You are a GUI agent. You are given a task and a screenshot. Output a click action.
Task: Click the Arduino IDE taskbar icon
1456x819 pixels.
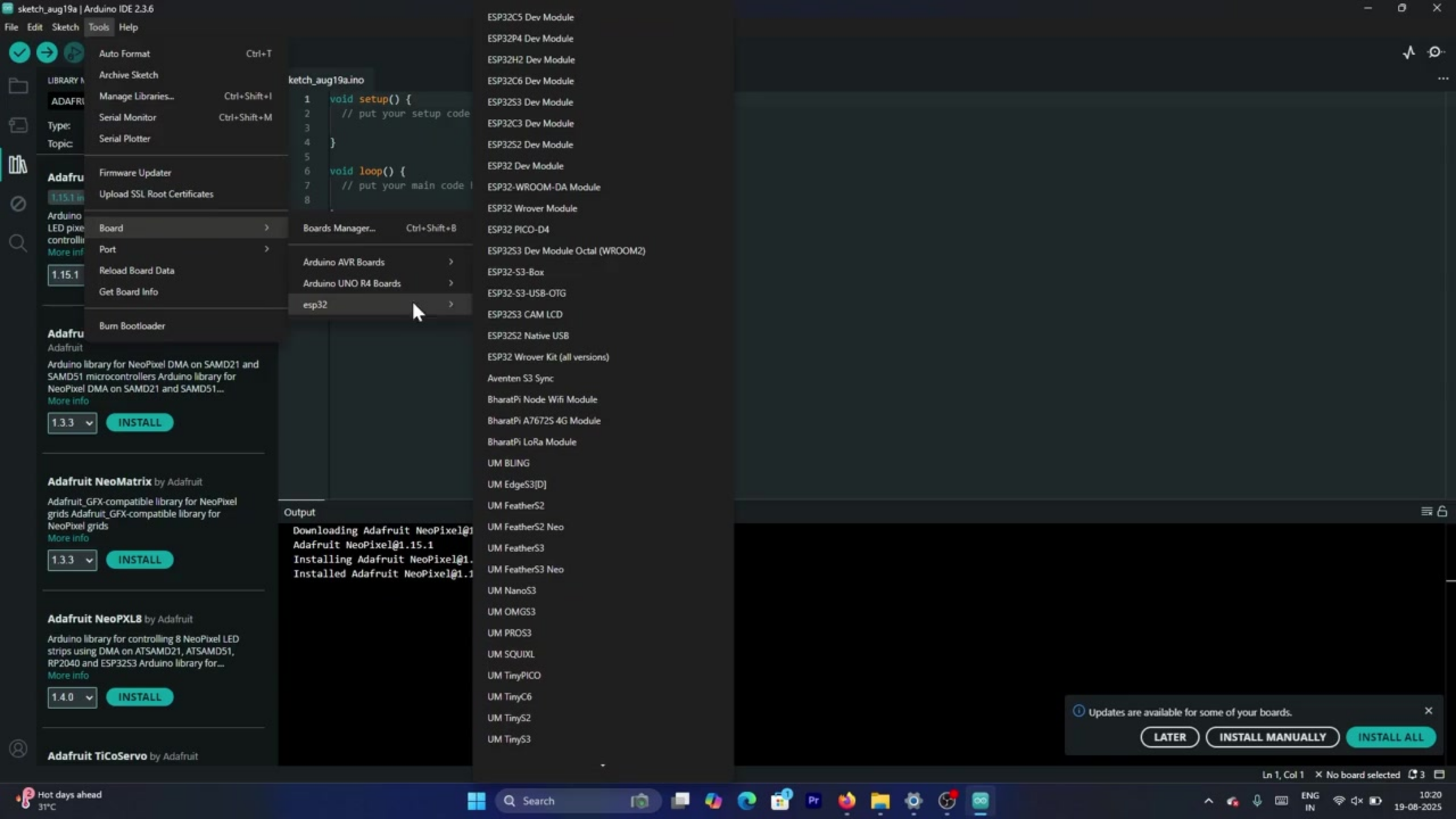[x=980, y=801]
